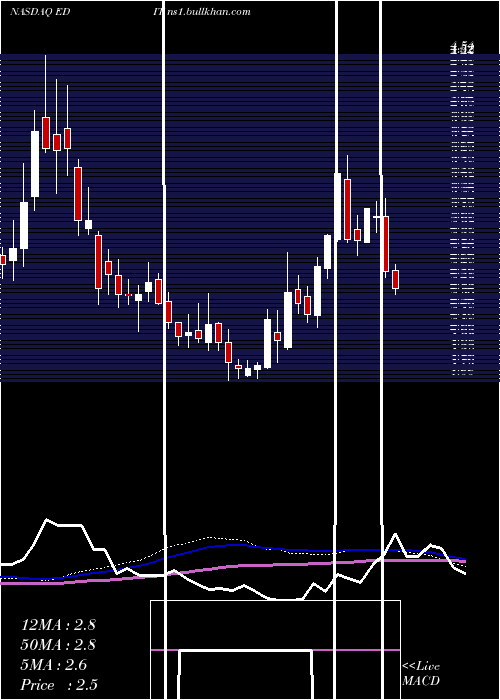Click the NASDAQ ED ticker label

40,12
